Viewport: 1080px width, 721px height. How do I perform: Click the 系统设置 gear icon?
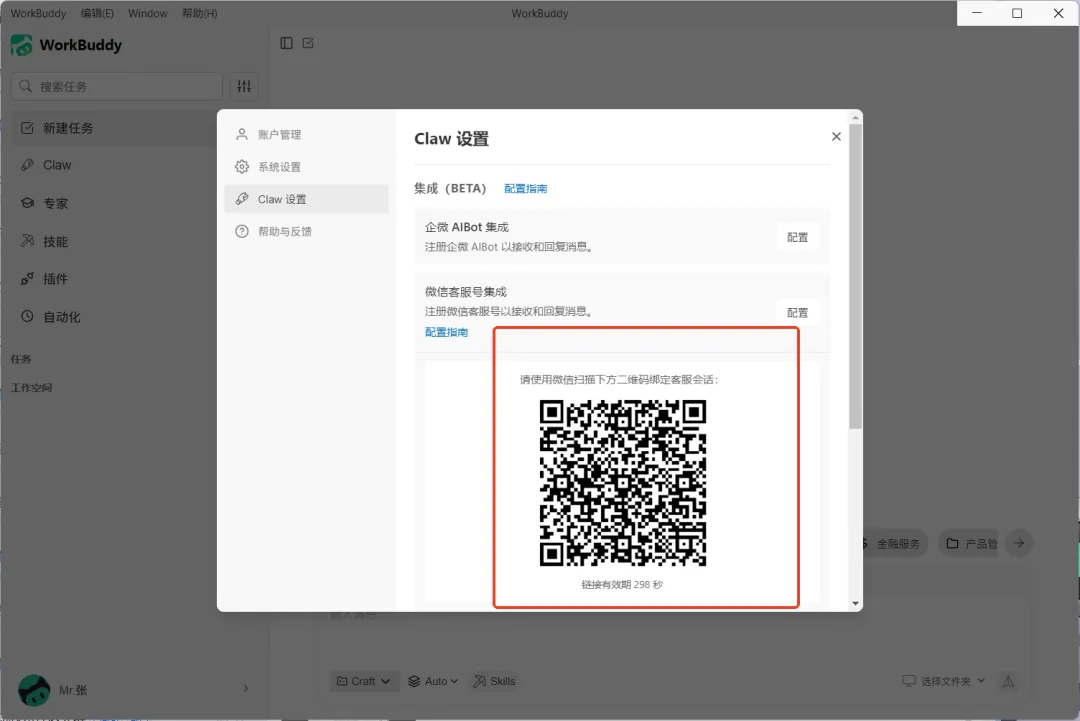[242, 167]
